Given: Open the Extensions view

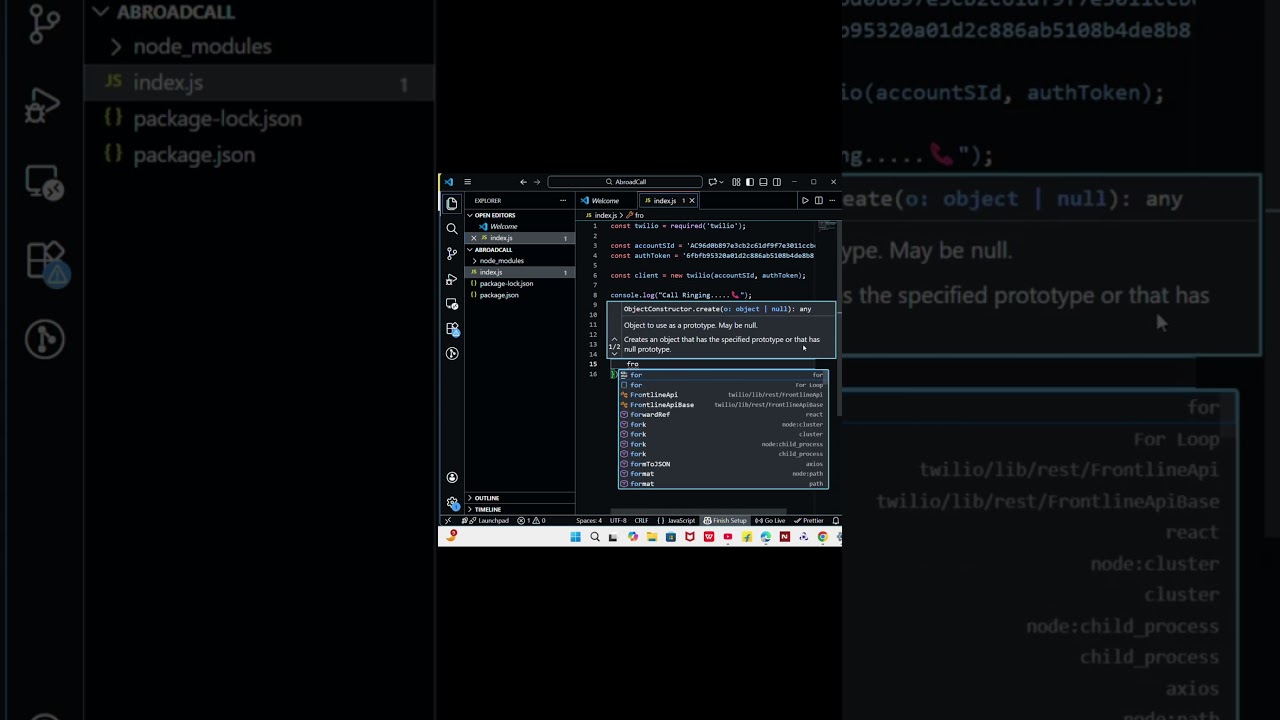Looking at the screenshot, I should pyautogui.click(x=452, y=329).
